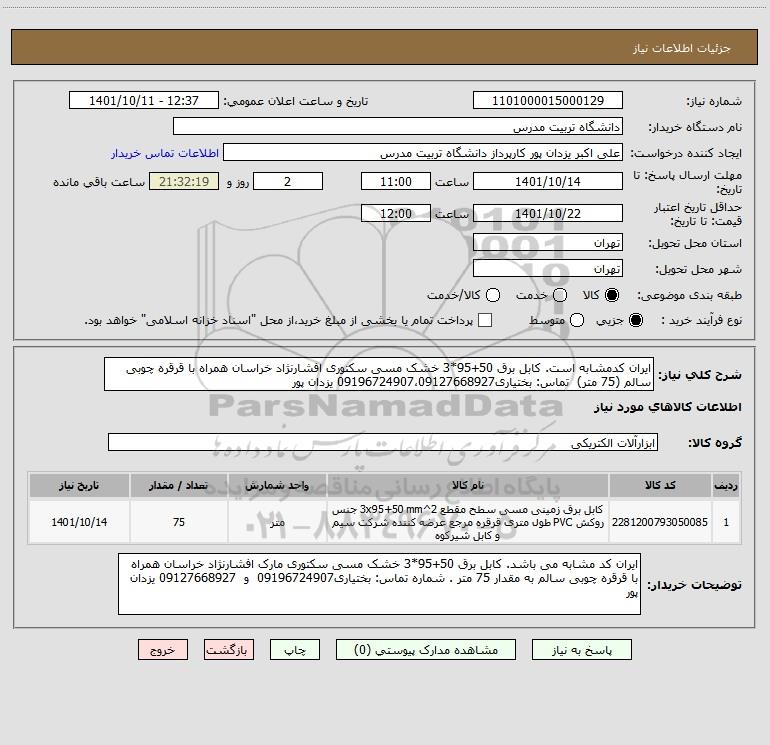Click request creator name field
The width and height of the screenshot is (770, 745).
click(423, 153)
